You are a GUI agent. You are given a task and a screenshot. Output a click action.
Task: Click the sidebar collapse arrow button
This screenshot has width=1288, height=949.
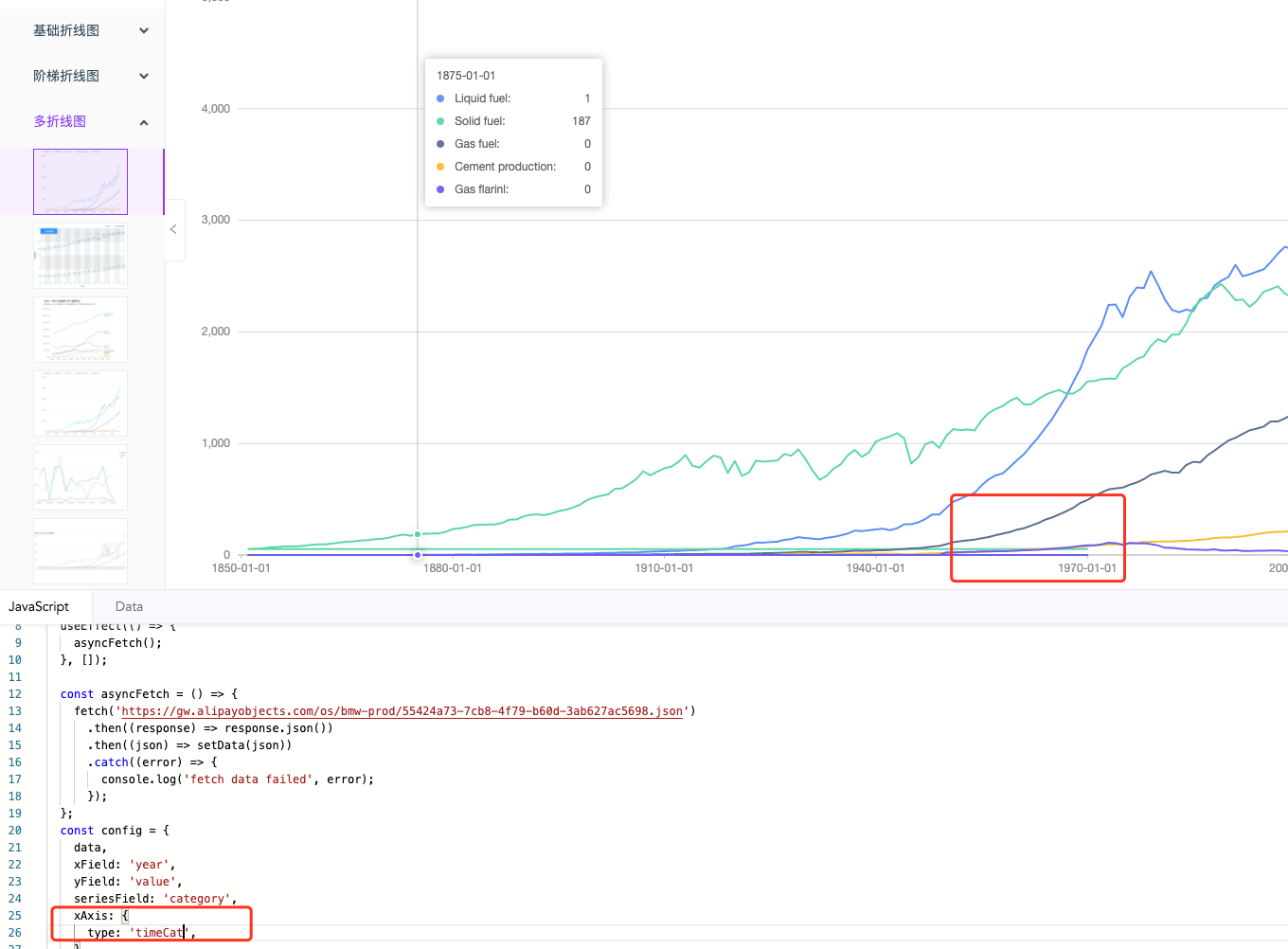pyautogui.click(x=173, y=228)
